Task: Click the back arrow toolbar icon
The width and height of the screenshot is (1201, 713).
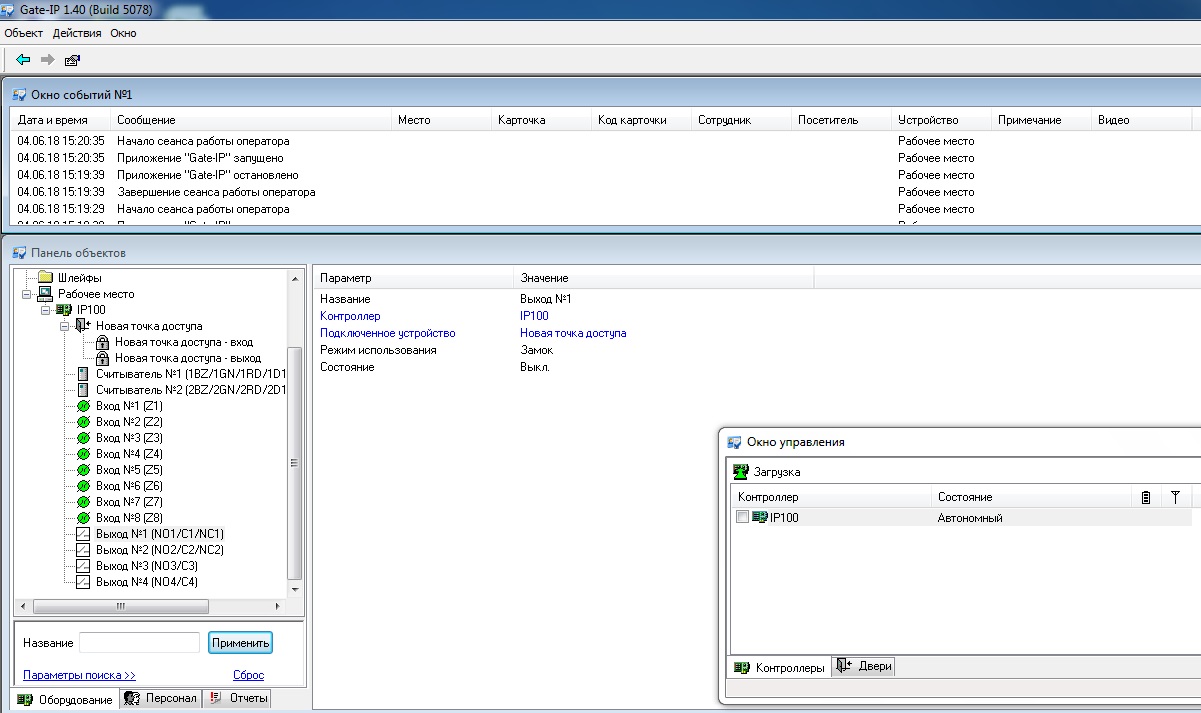Action: coord(23,60)
